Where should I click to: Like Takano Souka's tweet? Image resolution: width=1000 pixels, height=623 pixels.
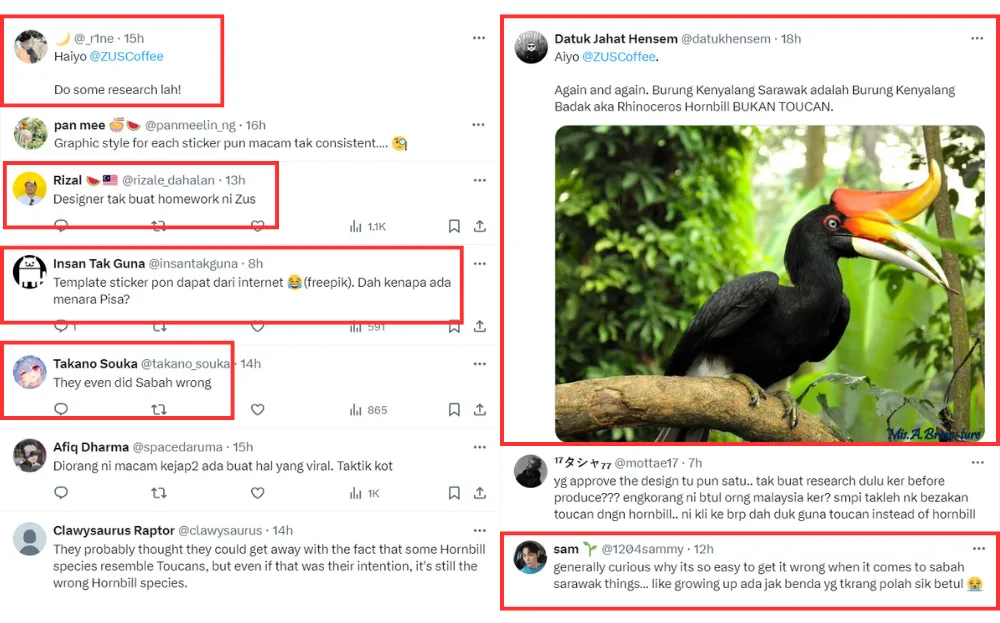257,409
